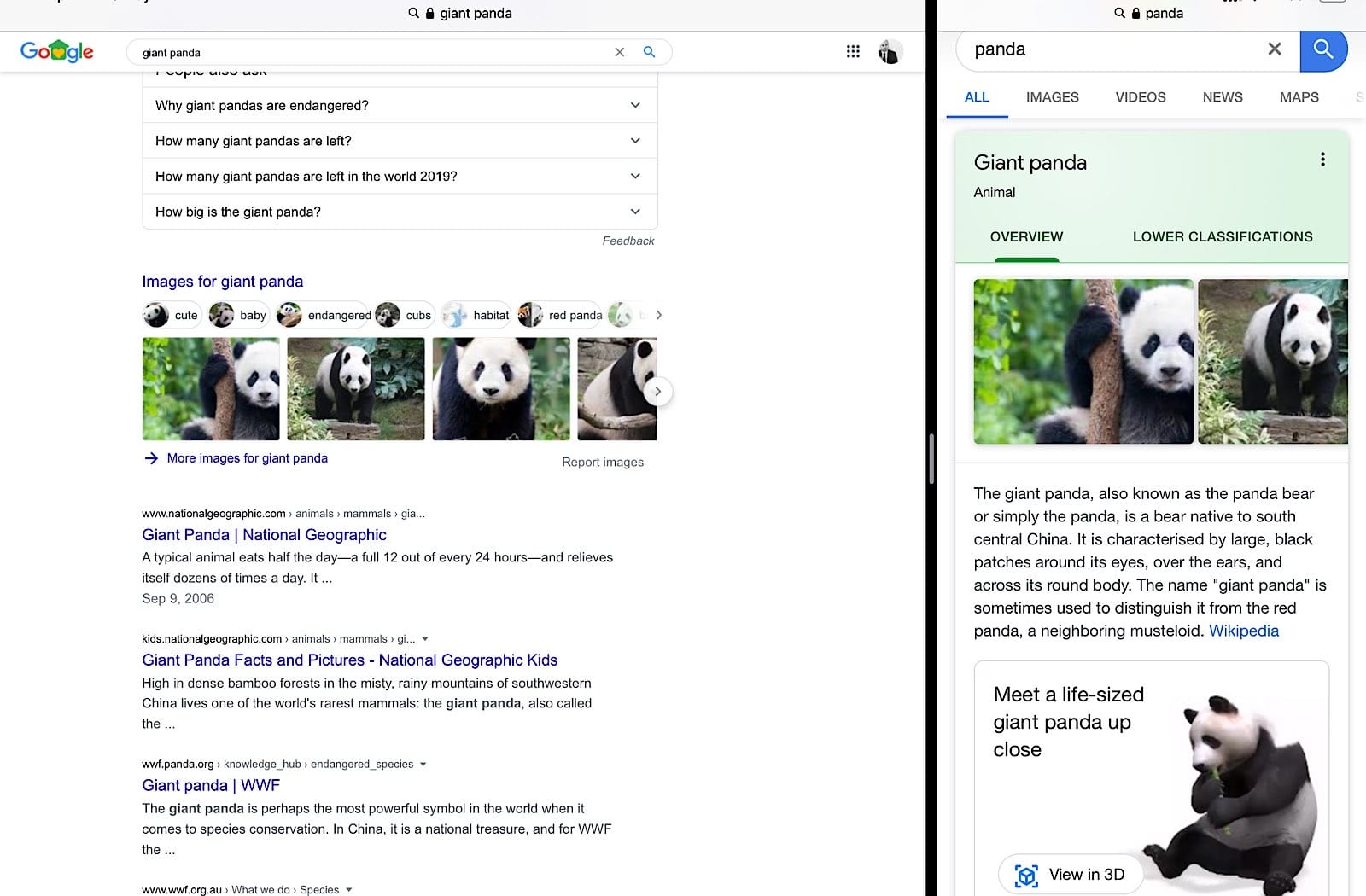Follow the Wikipedia link in the panda description
Viewport: 1366px width, 896px height.
pos(1244,631)
